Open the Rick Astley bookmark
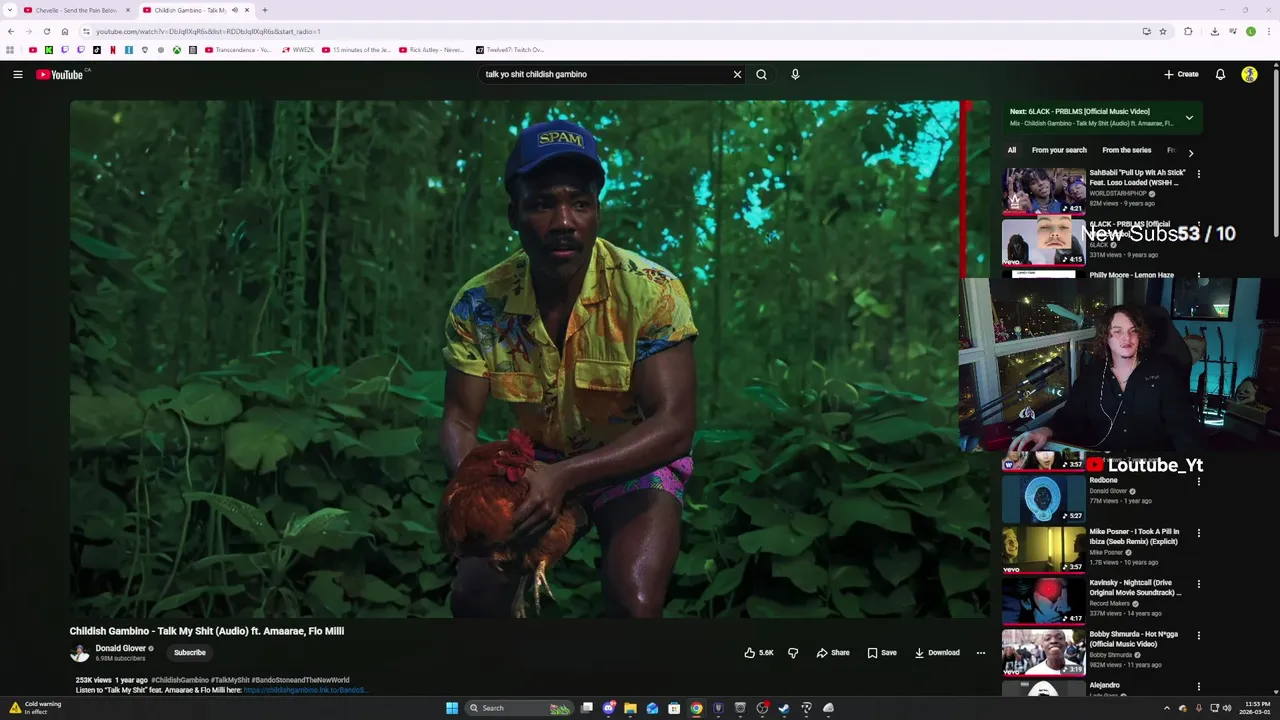The image size is (1280, 720). 432,49
